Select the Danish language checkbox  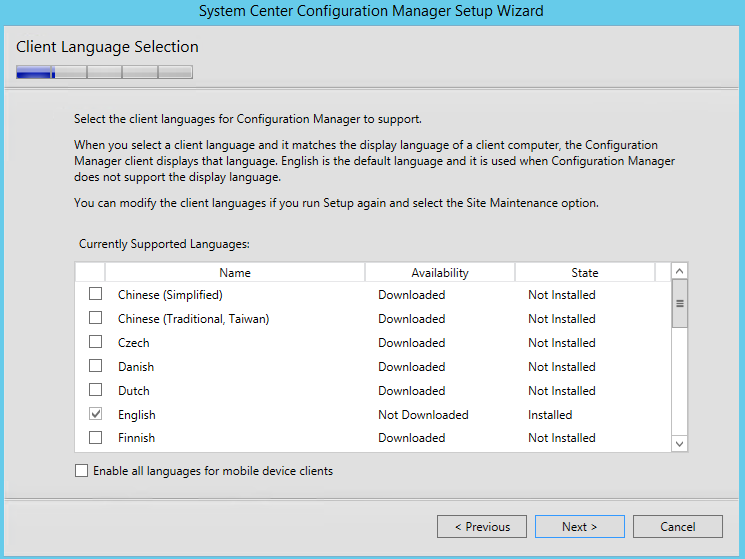click(x=96, y=366)
